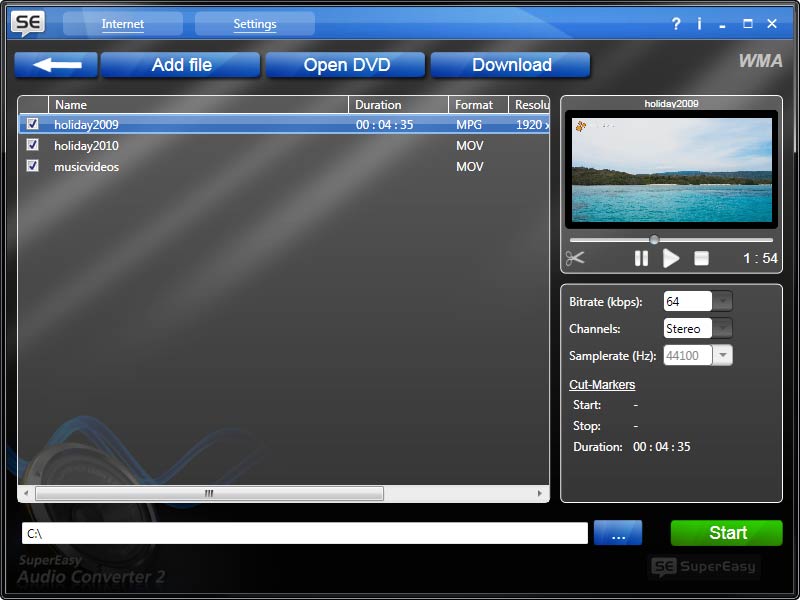Viewport: 800px width, 600px height.
Task: Click the Cut-Markers link
Action: [x=602, y=385]
